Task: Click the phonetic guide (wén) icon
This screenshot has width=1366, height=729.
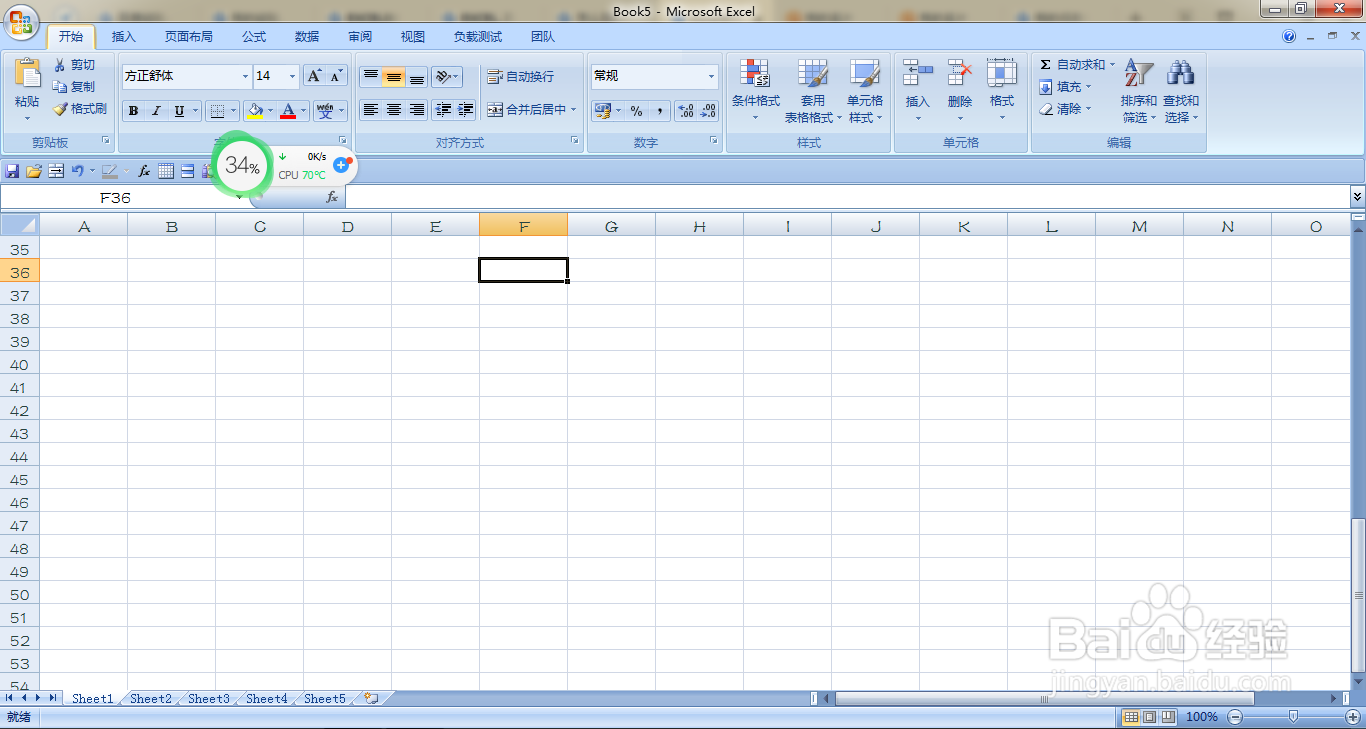Action: [325, 110]
